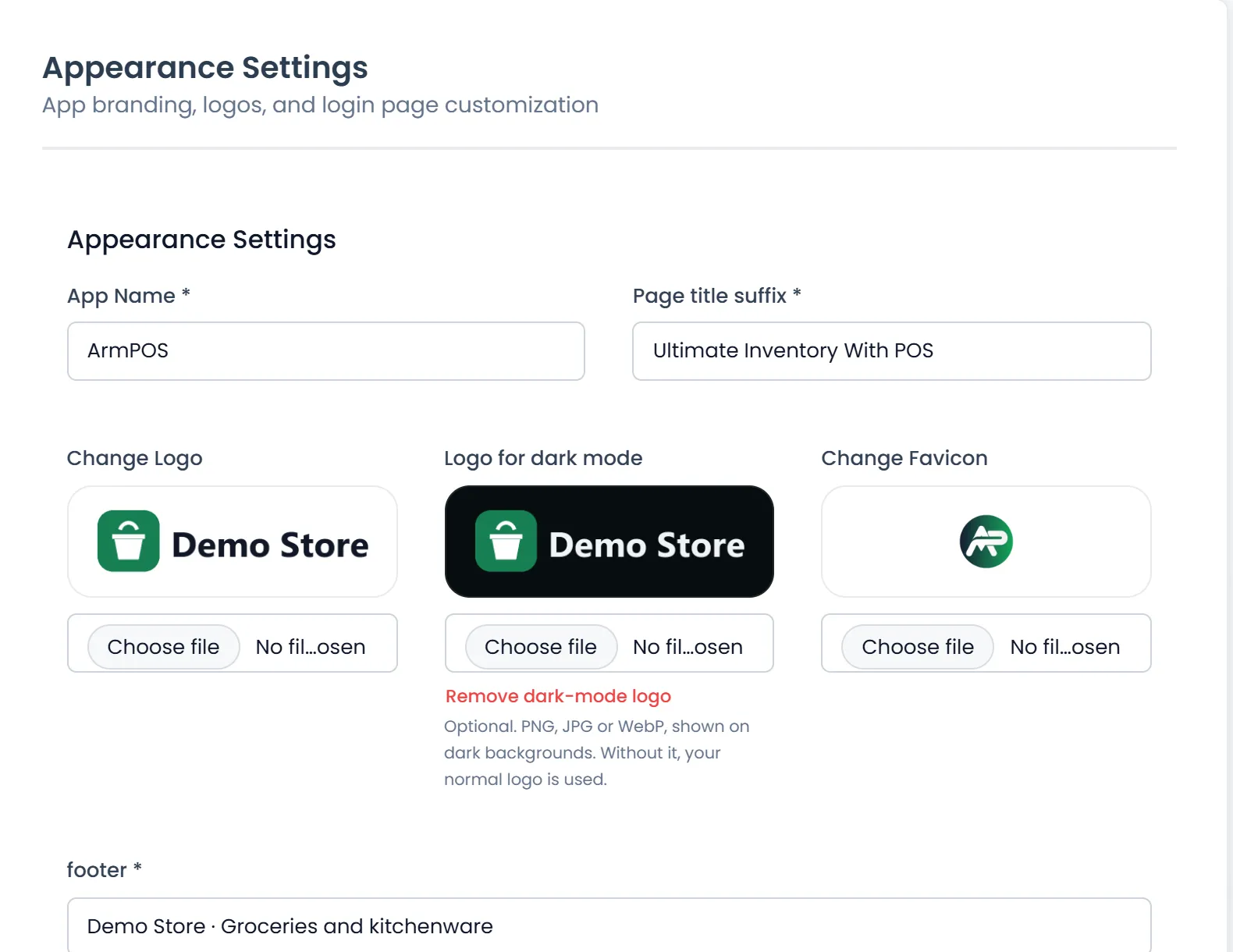Screen dimensions: 1233x952
Task: Click the green bag icon in light logo
Action: click(x=129, y=542)
